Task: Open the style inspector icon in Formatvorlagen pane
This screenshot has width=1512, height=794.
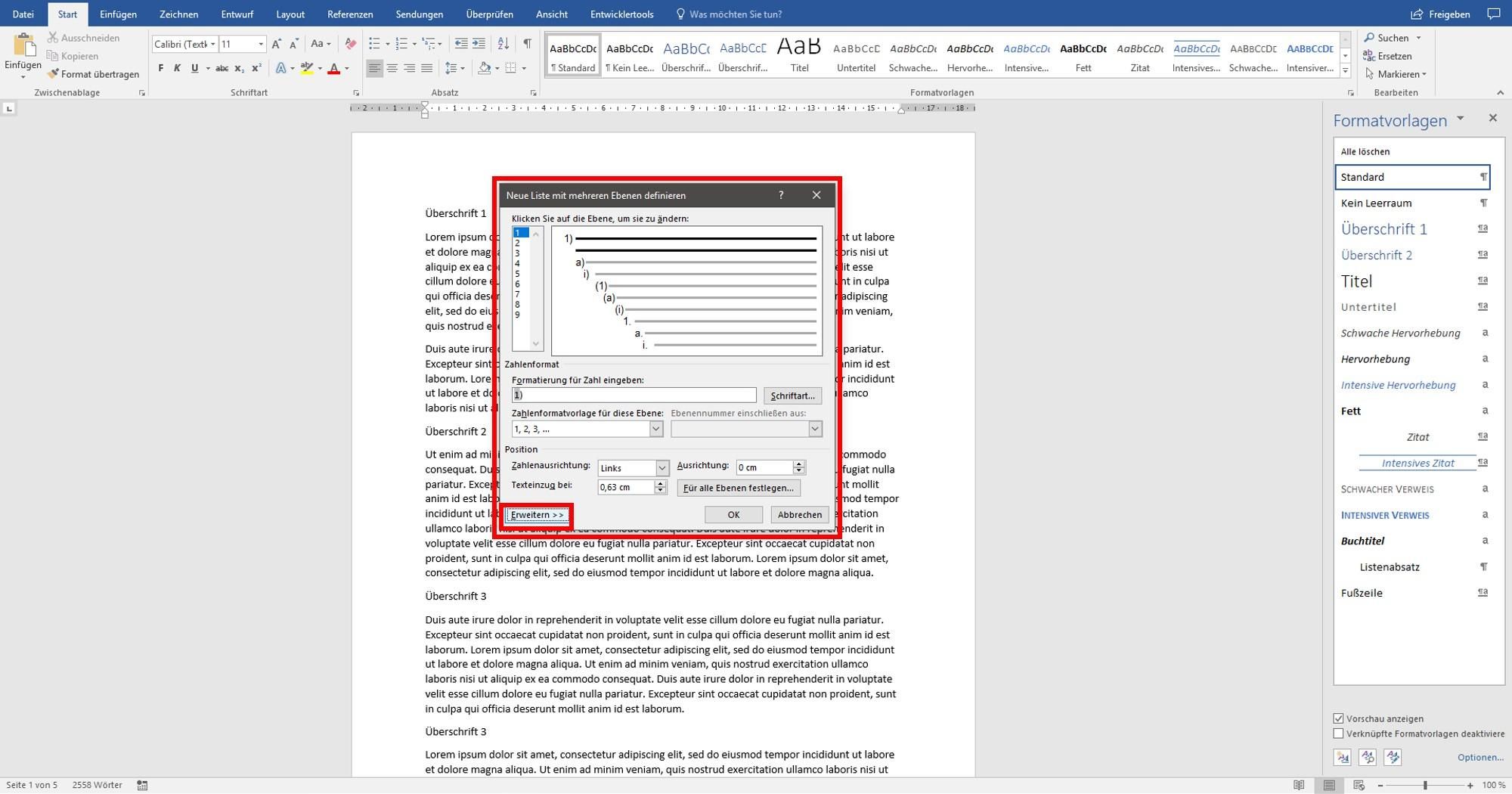Action: tap(1368, 757)
